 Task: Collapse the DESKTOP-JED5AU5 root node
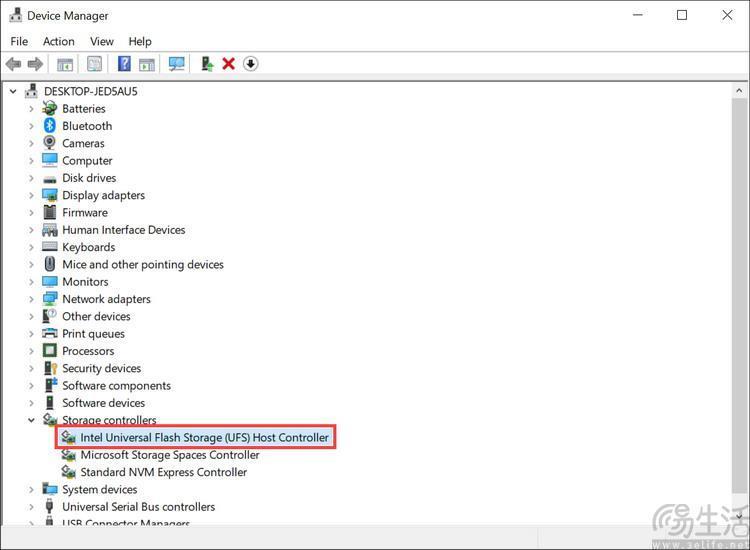tap(13, 91)
